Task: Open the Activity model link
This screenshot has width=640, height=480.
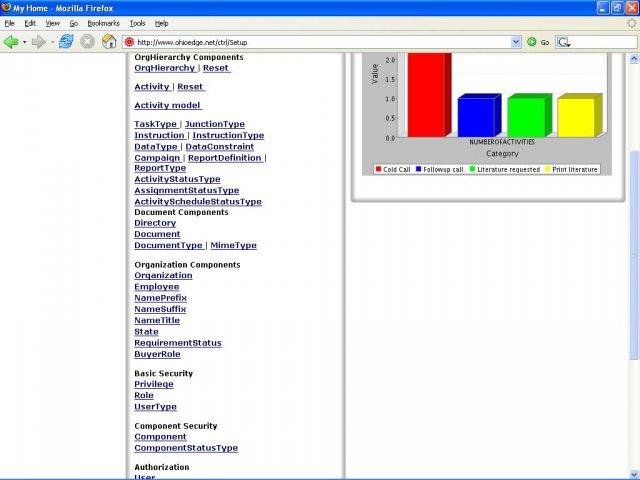Action: (x=168, y=106)
